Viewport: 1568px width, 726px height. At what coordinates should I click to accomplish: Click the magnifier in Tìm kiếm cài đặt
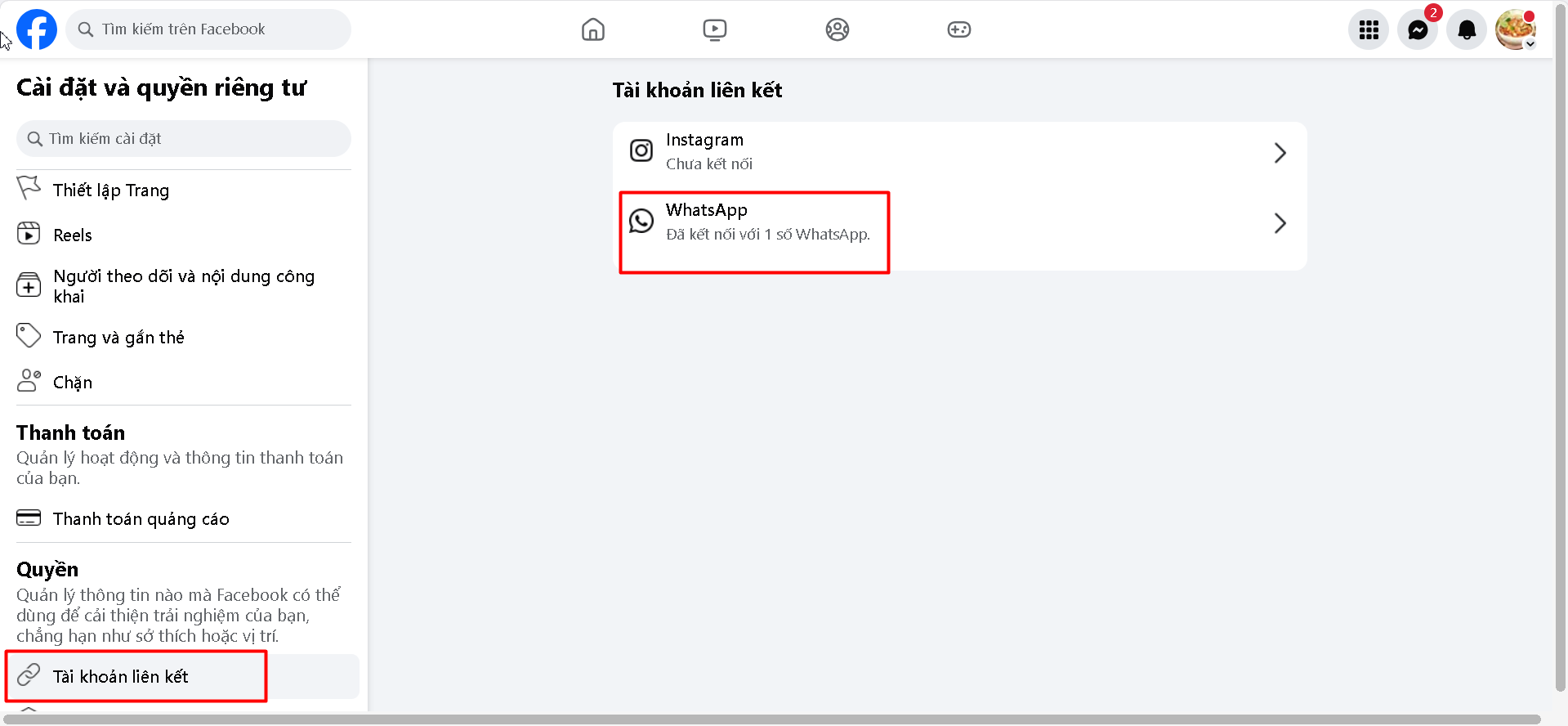35,139
